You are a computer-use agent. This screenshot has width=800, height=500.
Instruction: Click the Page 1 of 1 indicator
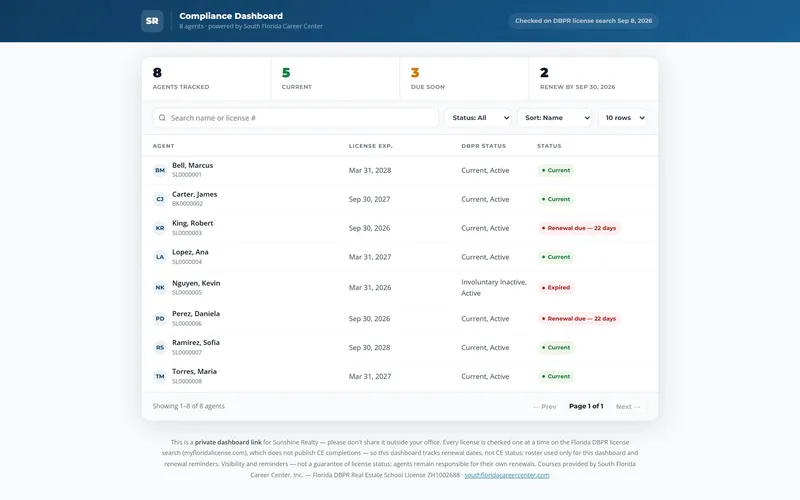coord(586,406)
